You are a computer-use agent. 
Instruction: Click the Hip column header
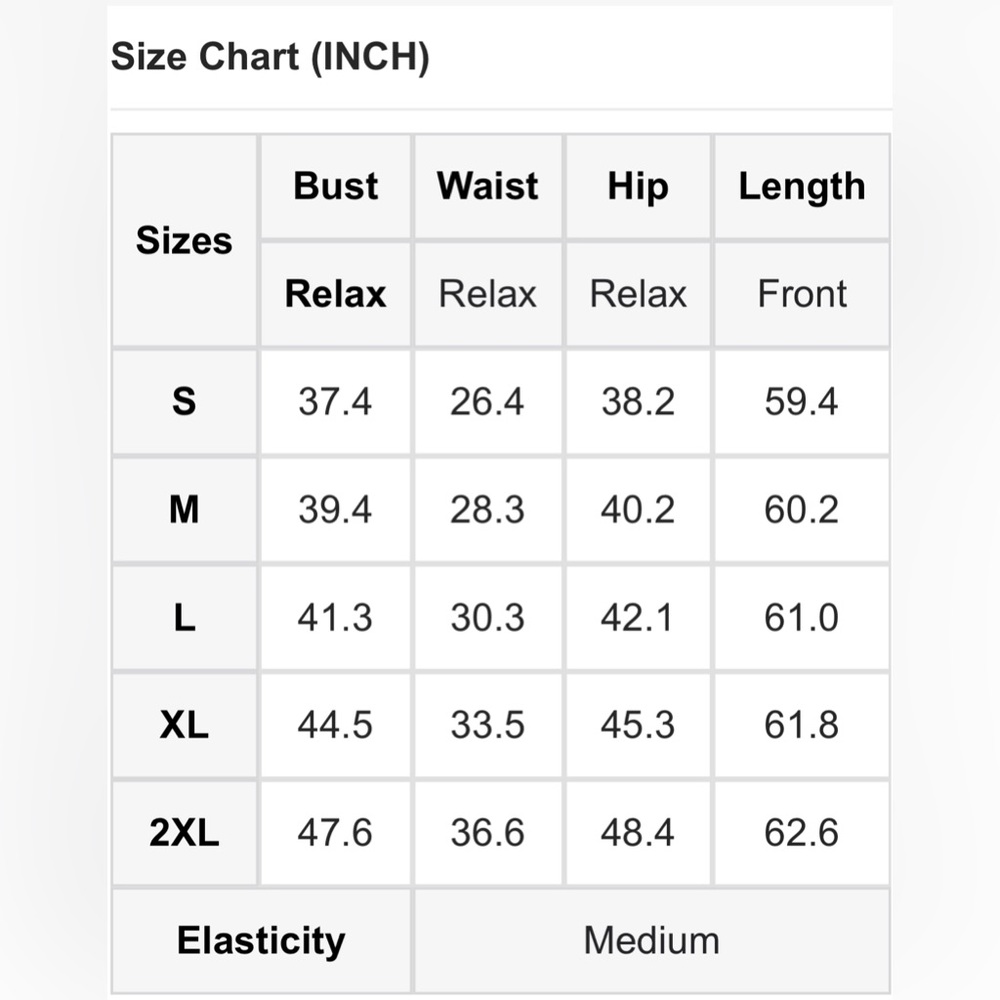638,186
